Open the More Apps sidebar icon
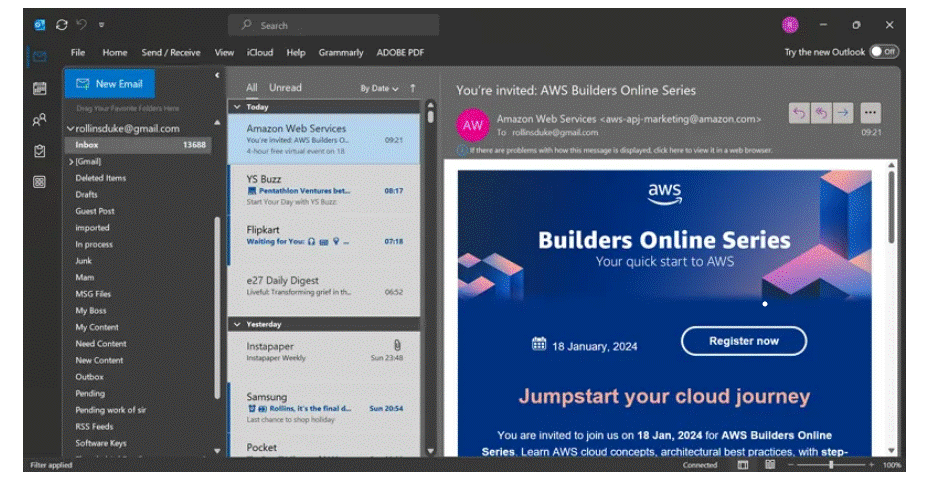This screenshot has height=482, width=927. 40,182
